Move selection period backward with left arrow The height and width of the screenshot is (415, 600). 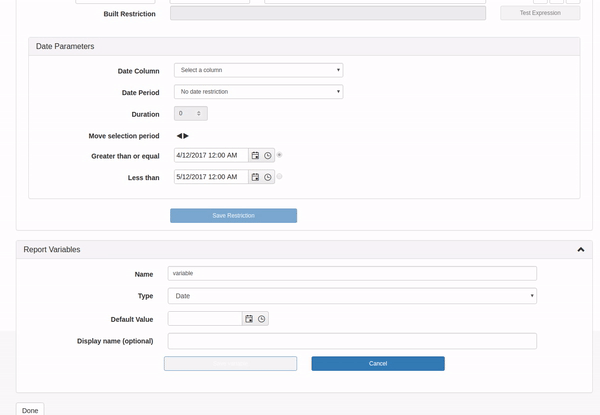point(180,136)
